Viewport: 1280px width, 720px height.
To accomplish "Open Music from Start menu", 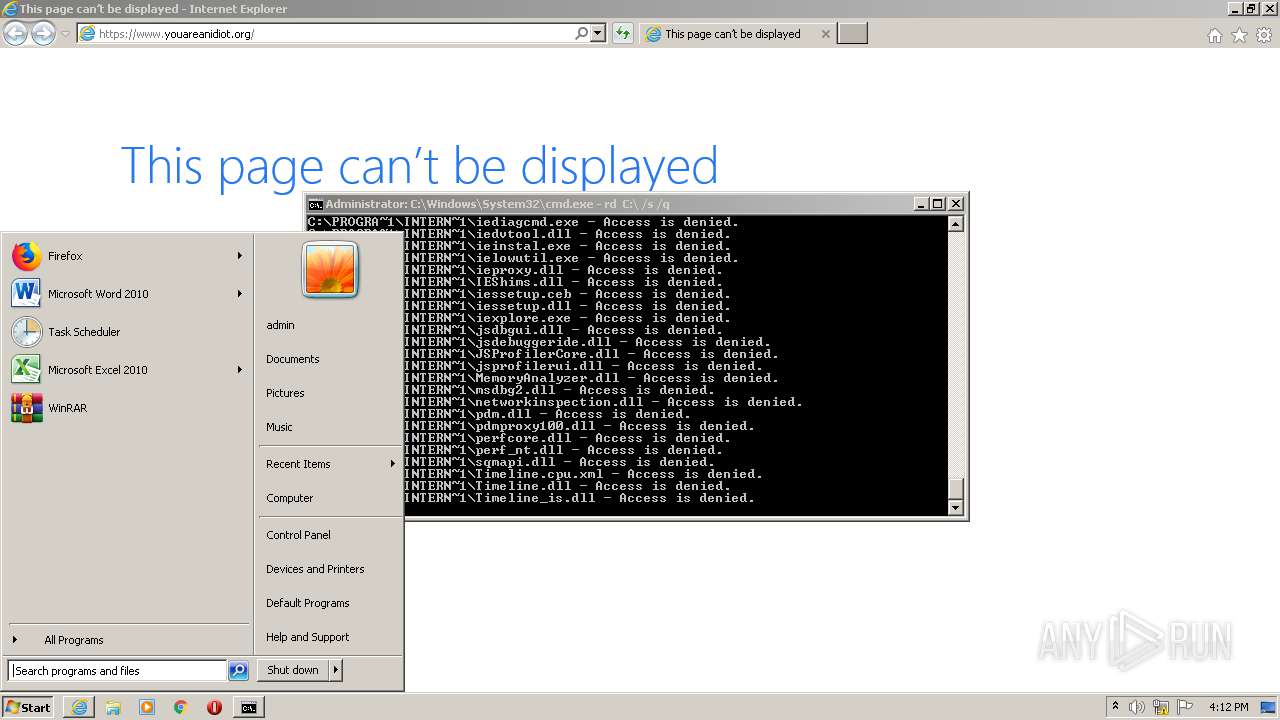I will click(279, 427).
